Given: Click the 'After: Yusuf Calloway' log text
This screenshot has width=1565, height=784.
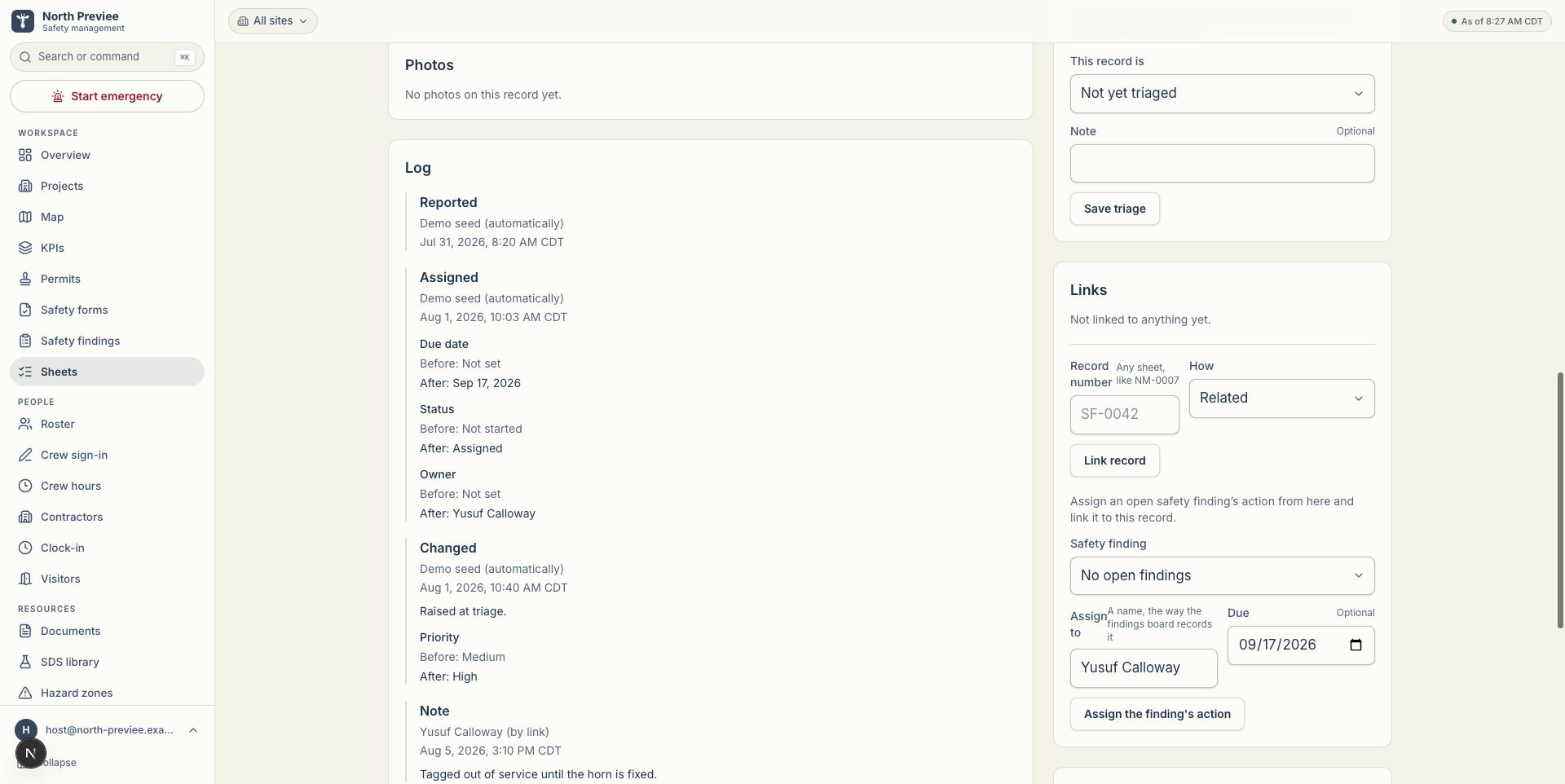Looking at the screenshot, I should [x=478, y=513].
